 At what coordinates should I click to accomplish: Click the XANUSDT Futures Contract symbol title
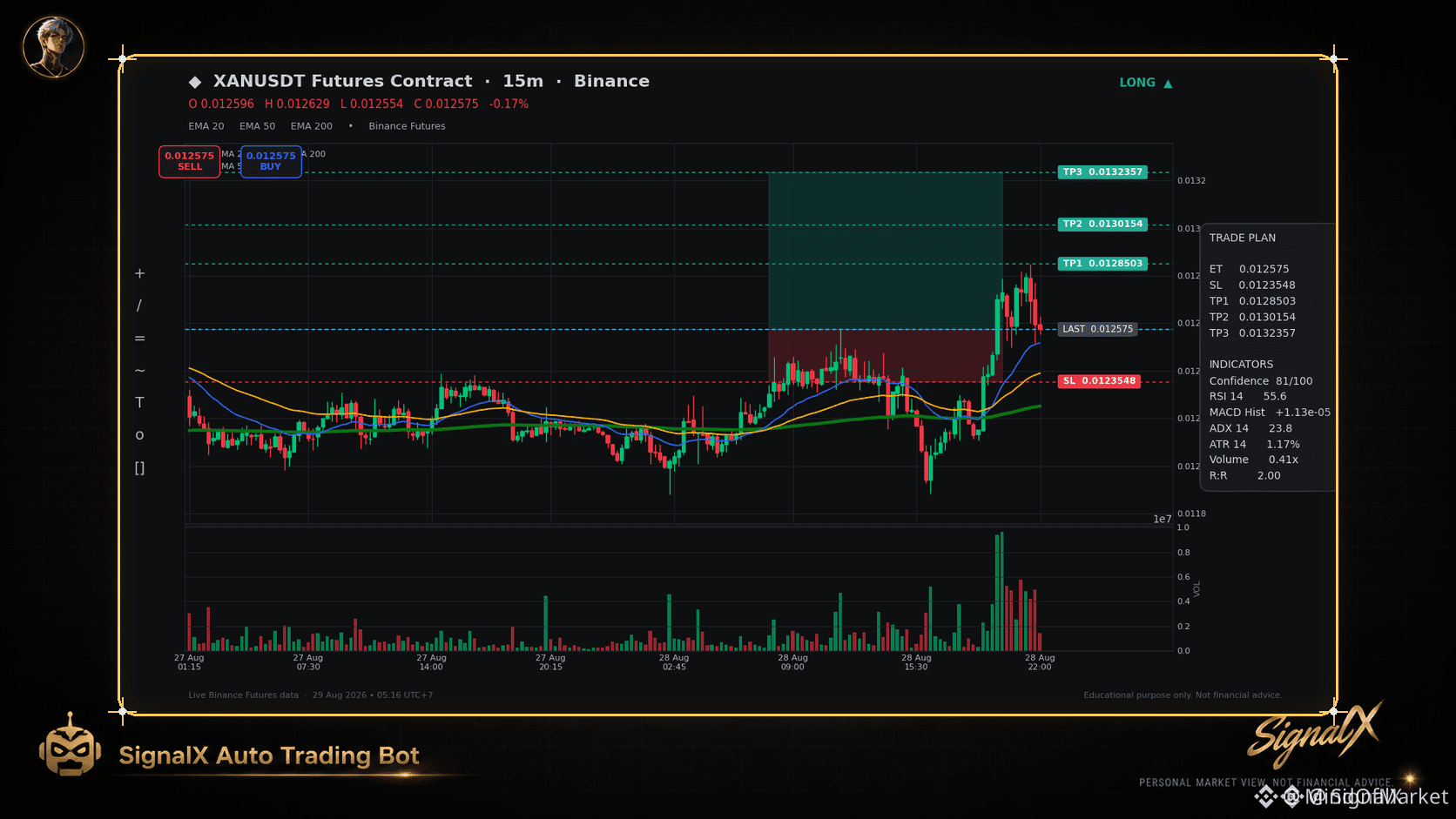point(343,81)
